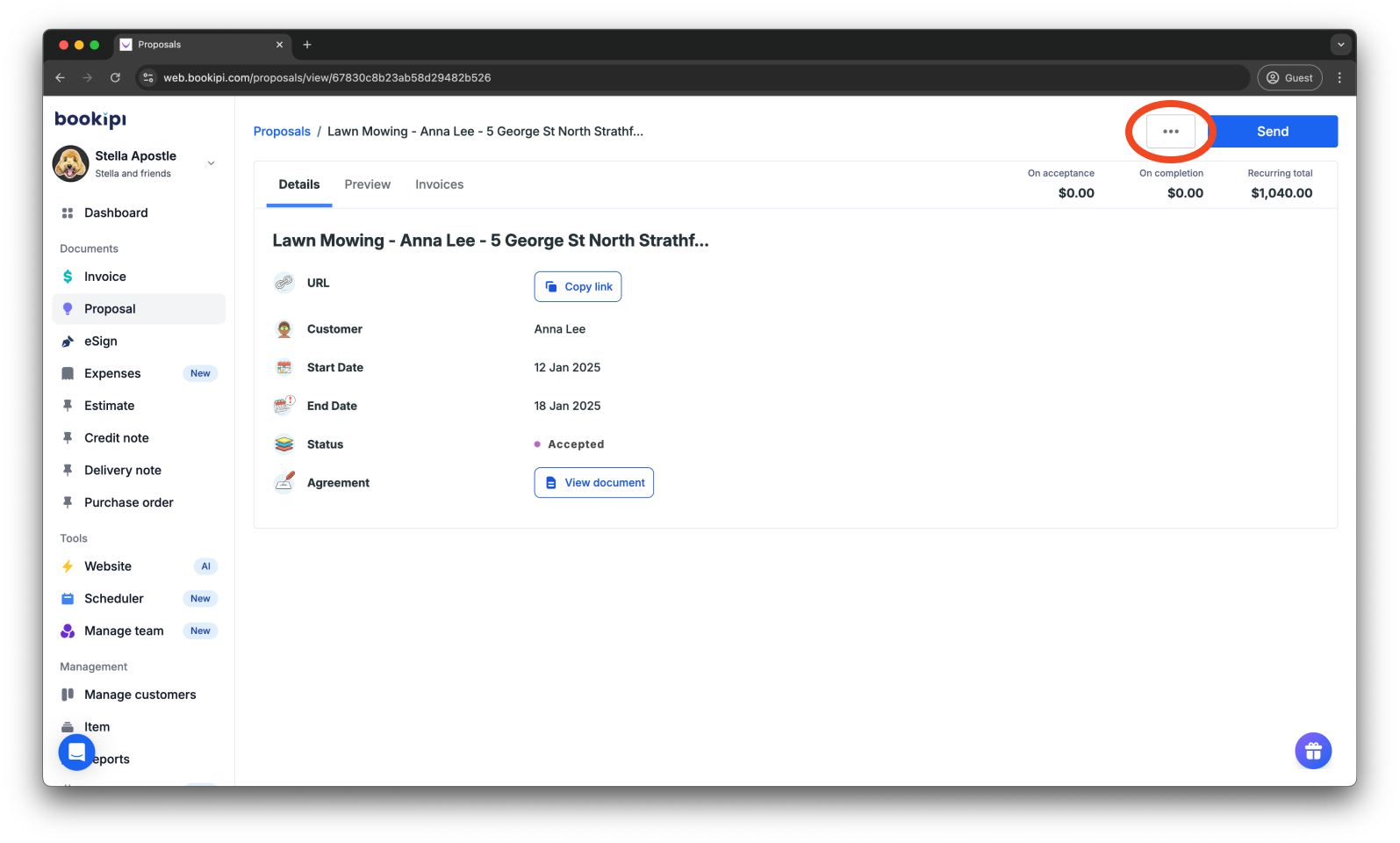Viewport: 1400px width, 843px height.
Task: Open the Guest profile button
Action: click(1289, 77)
